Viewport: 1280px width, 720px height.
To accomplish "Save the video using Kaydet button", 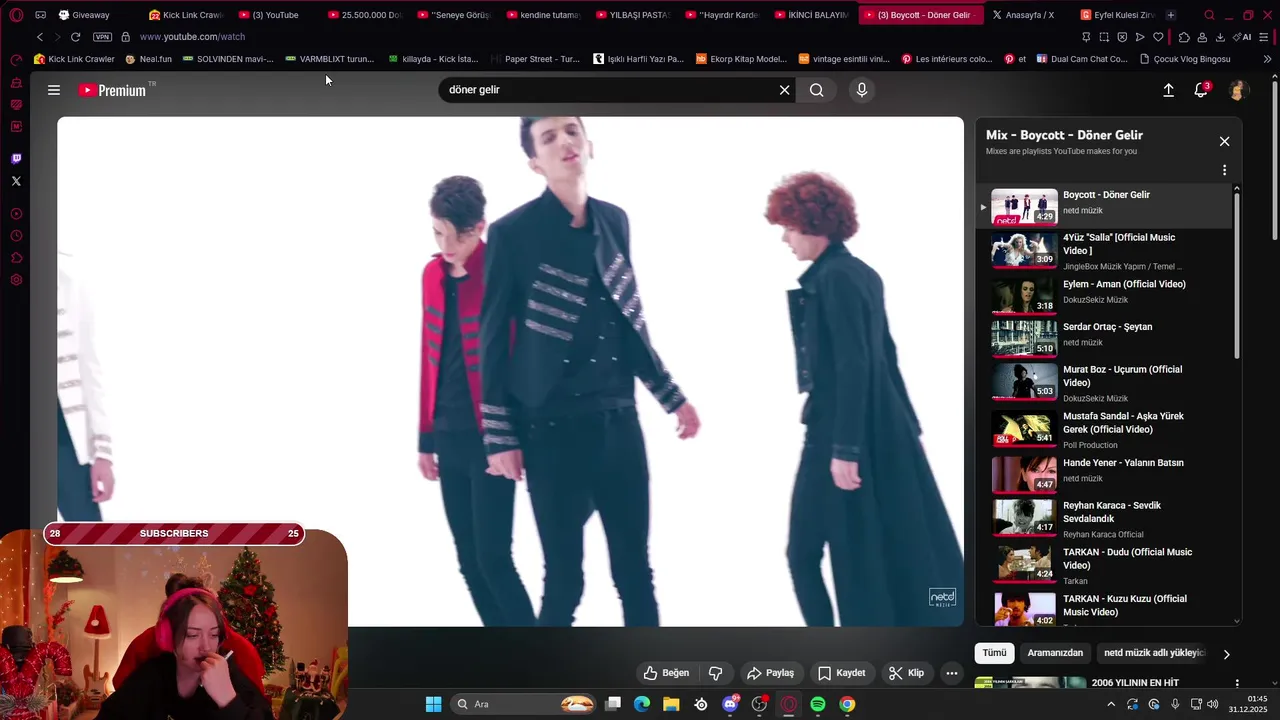I will (841, 673).
